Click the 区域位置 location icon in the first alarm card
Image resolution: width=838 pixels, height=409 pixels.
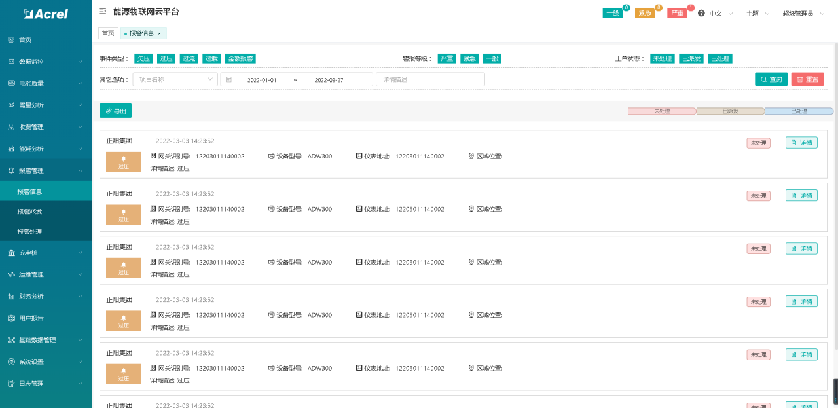(471, 156)
